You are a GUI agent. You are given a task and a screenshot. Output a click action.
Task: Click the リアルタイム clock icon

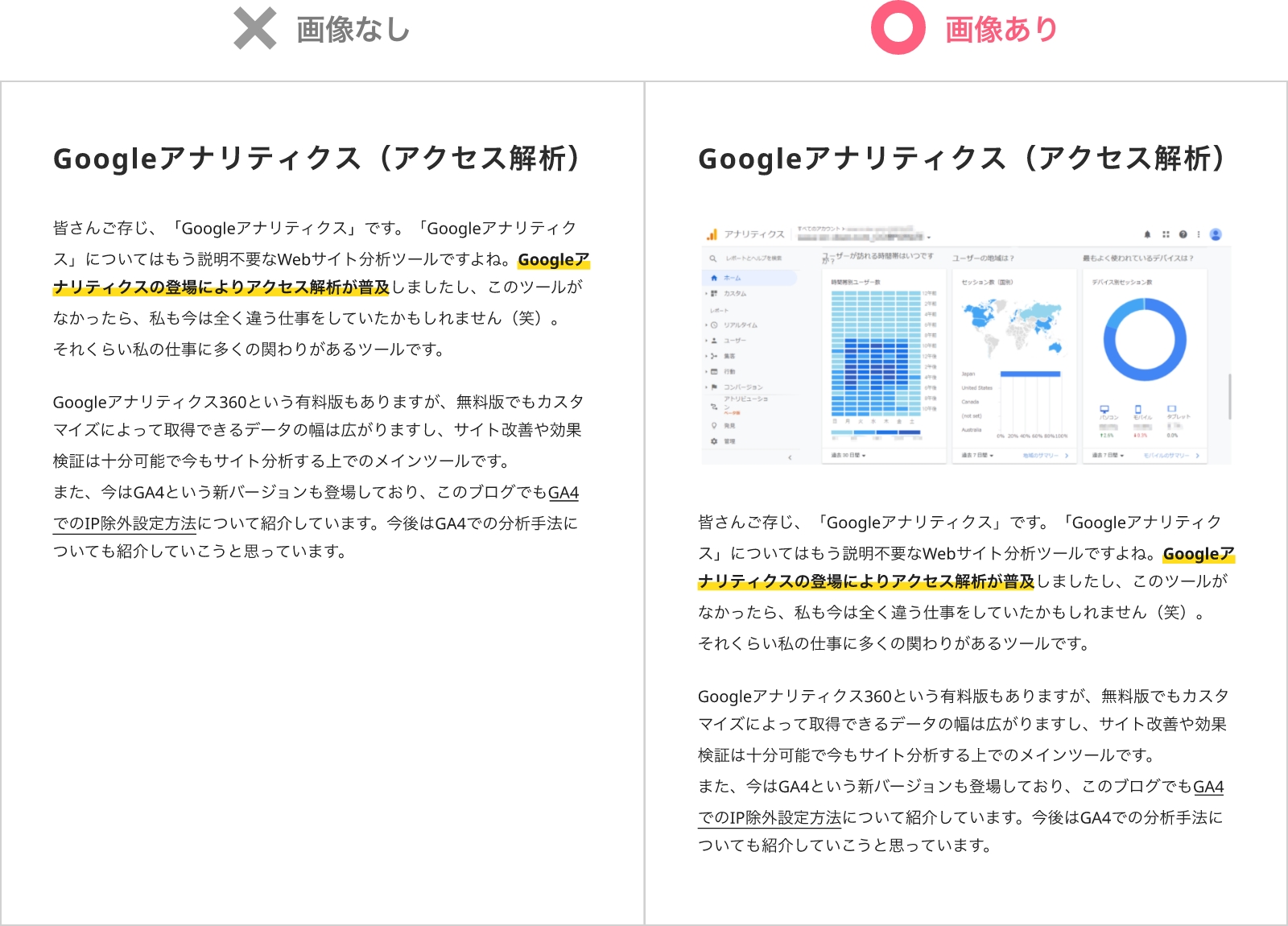714,325
